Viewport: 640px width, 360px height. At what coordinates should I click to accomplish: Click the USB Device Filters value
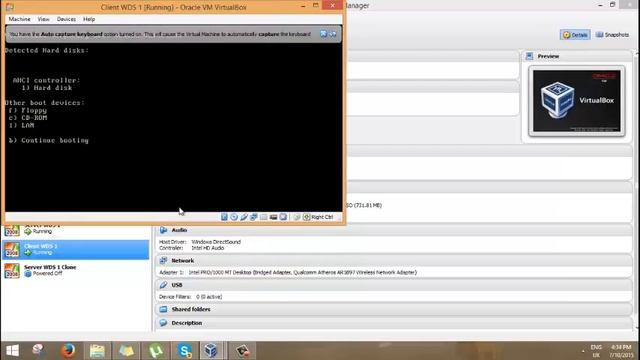(209, 297)
